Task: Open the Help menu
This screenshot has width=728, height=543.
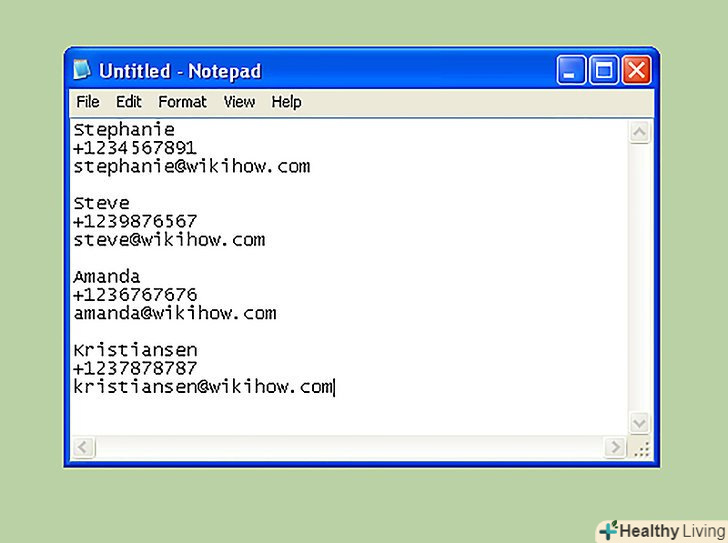Action: click(x=286, y=102)
